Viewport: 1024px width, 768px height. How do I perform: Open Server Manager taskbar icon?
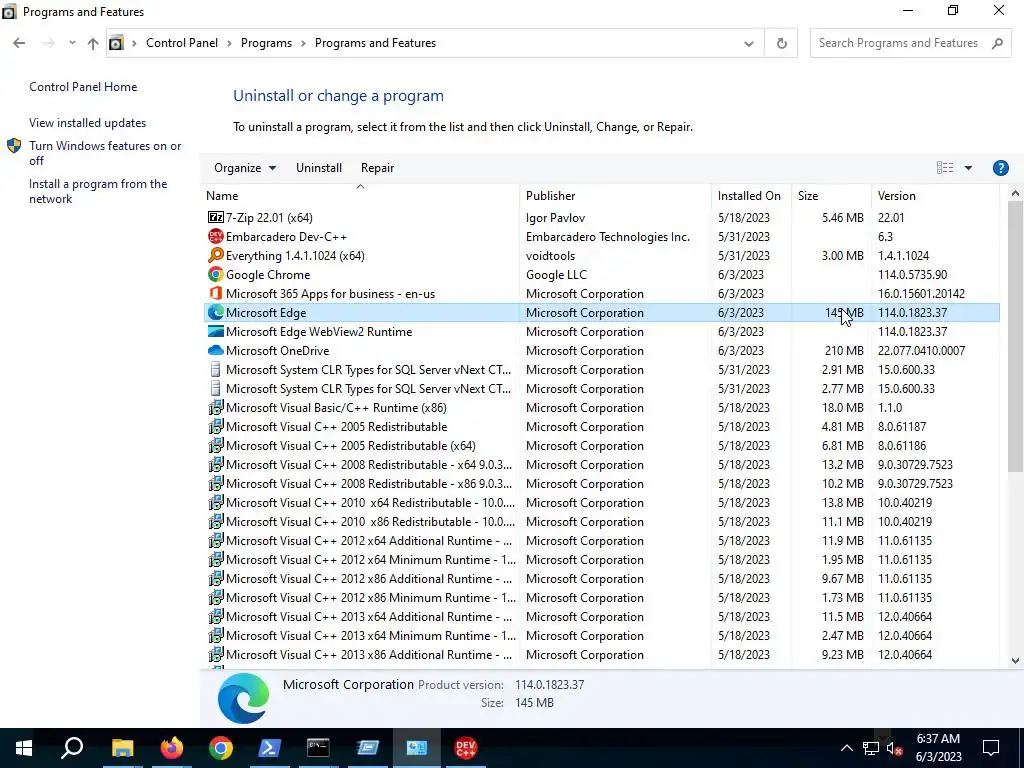368,748
